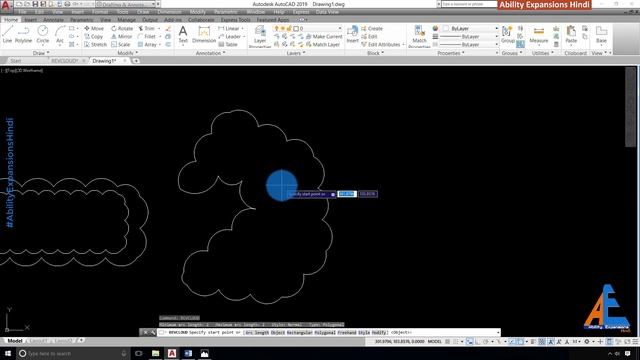Choose the Stretch command
This screenshot has width=640, height=360.
pyautogui.click(x=95, y=44)
